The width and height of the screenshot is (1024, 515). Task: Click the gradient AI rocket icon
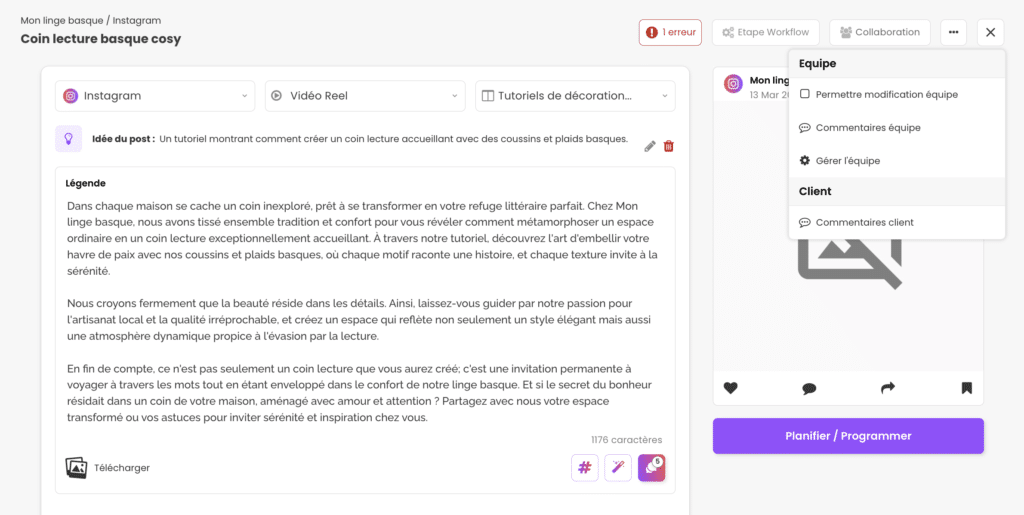click(651, 467)
